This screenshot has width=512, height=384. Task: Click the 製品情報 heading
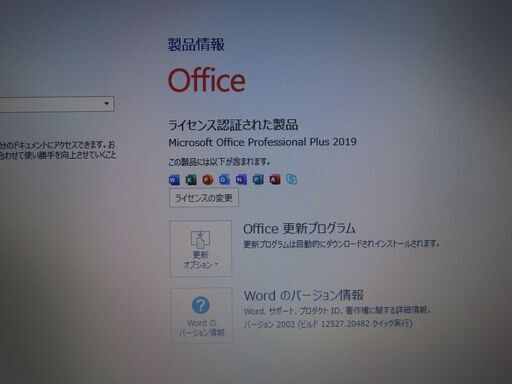point(196,45)
